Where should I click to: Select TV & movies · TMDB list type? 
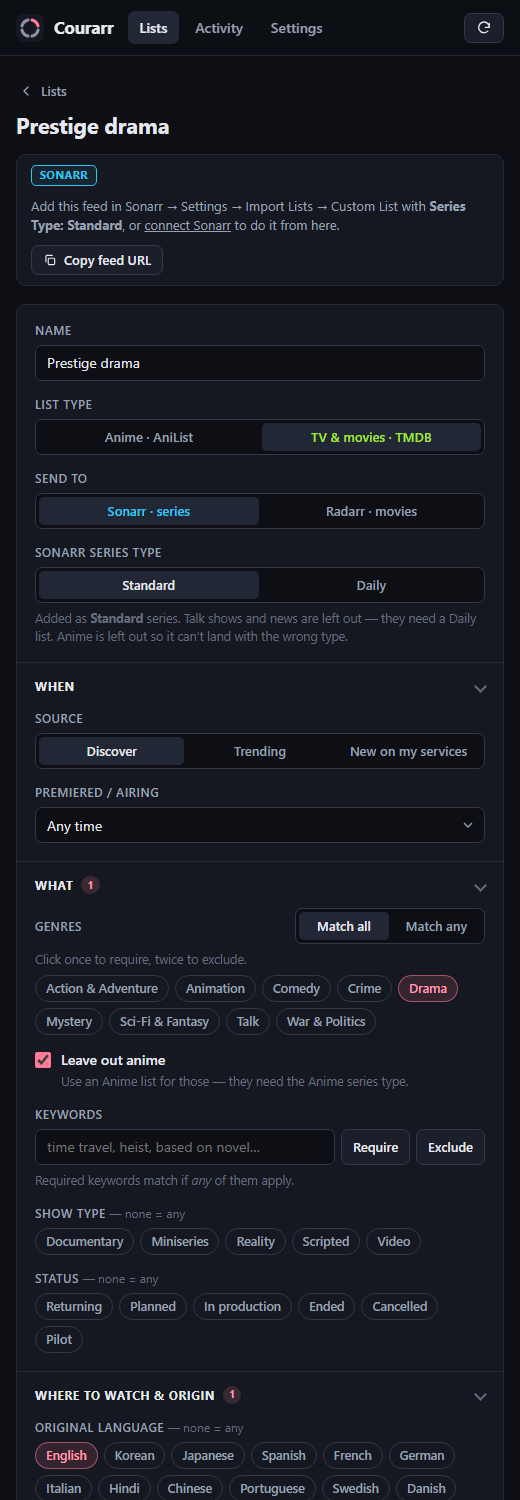point(371,437)
